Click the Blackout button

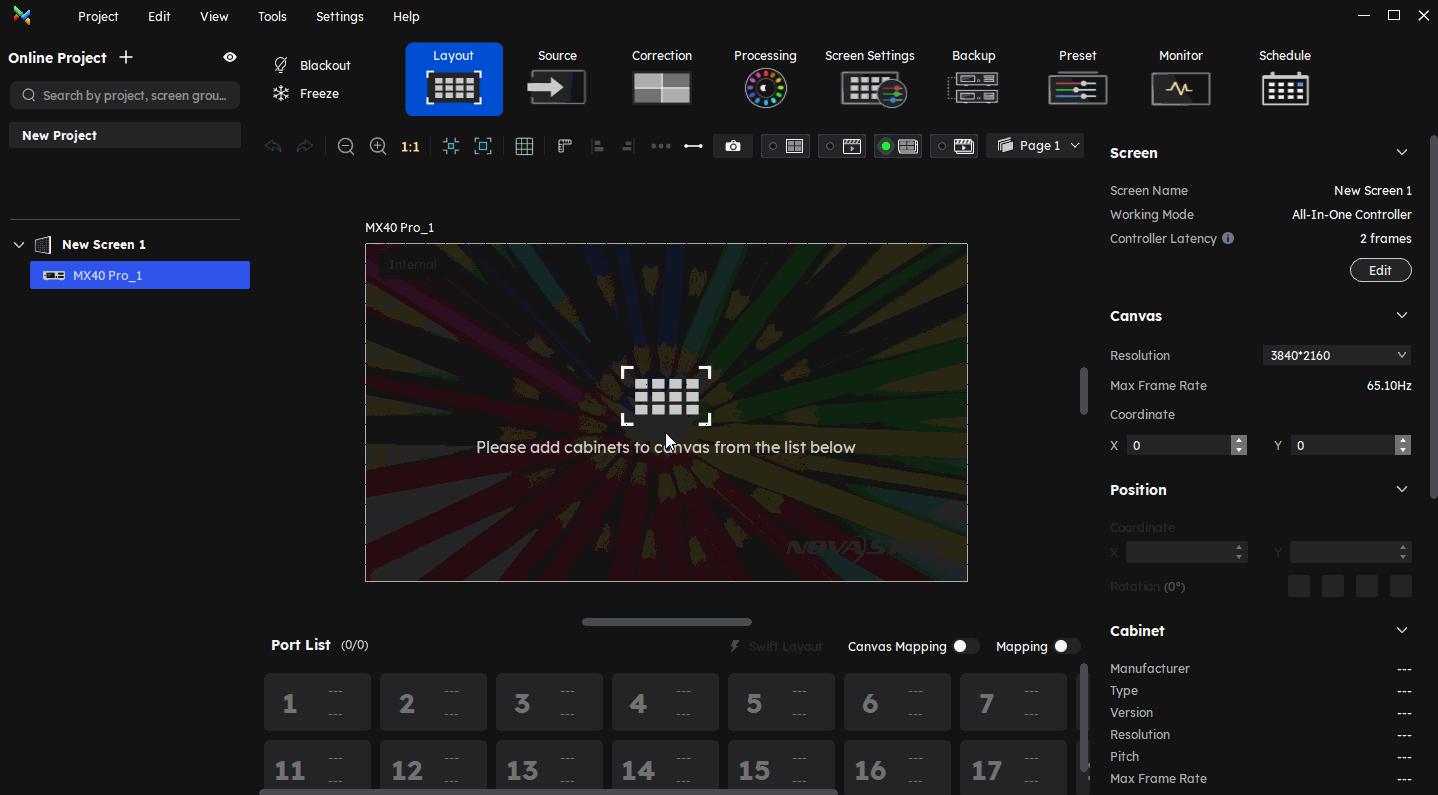pyautogui.click(x=312, y=65)
